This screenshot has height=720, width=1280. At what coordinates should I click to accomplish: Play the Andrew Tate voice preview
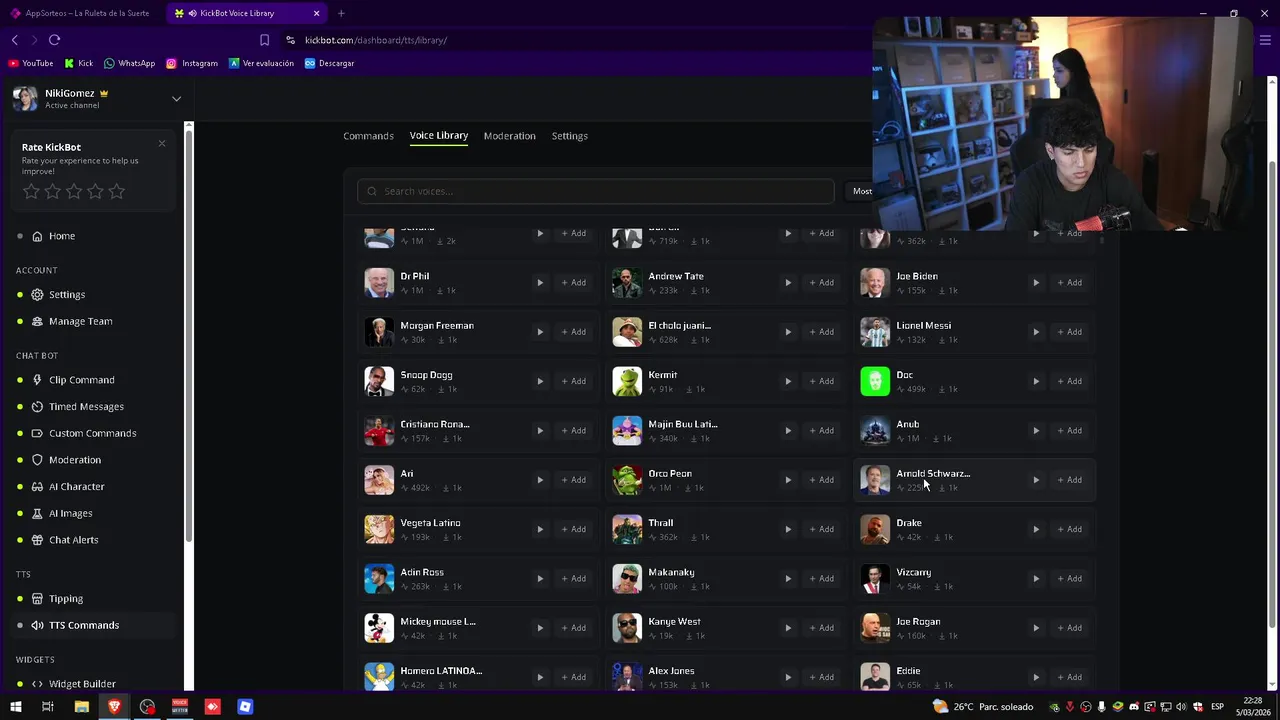(x=788, y=283)
